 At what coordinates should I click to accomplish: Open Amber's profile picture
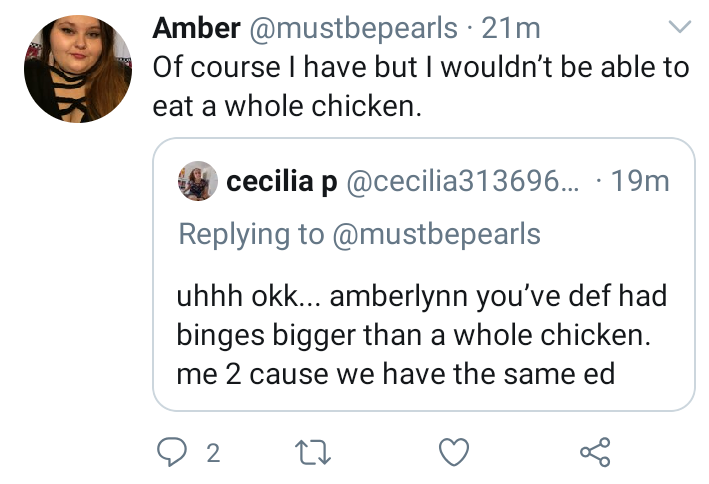(x=78, y=69)
